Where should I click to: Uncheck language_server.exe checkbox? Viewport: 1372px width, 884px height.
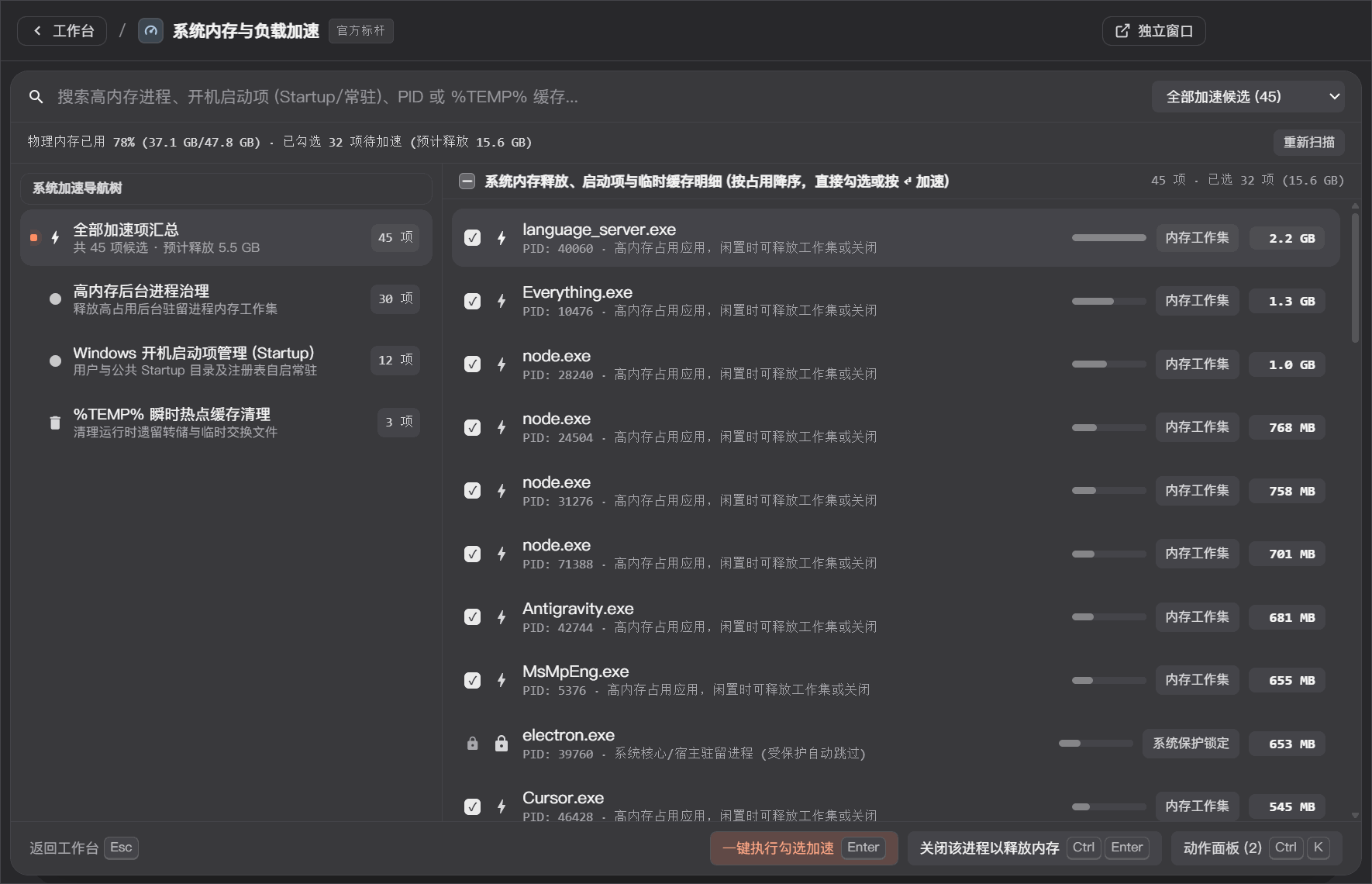click(472, 238)
